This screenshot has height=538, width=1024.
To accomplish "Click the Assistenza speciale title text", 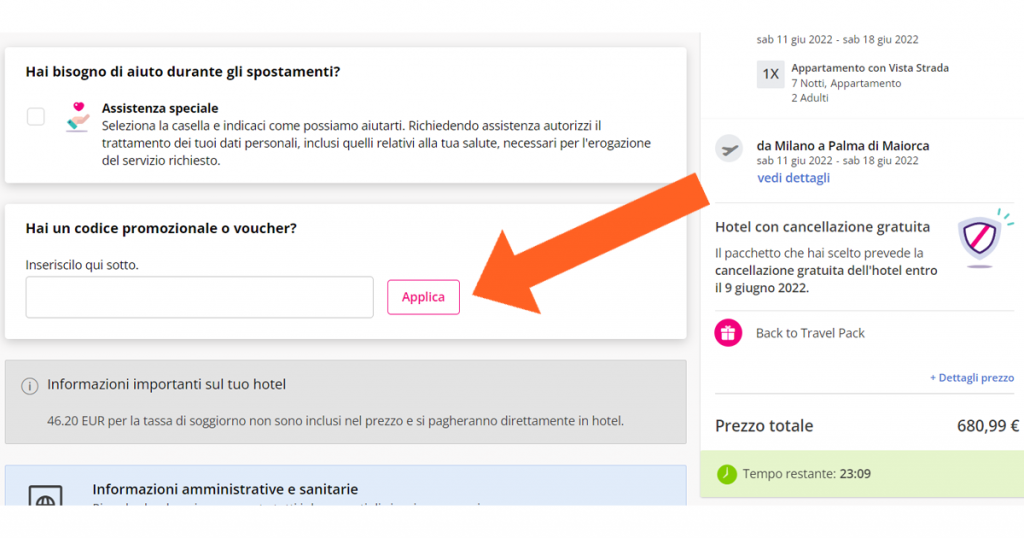I will tap(160, 108).
